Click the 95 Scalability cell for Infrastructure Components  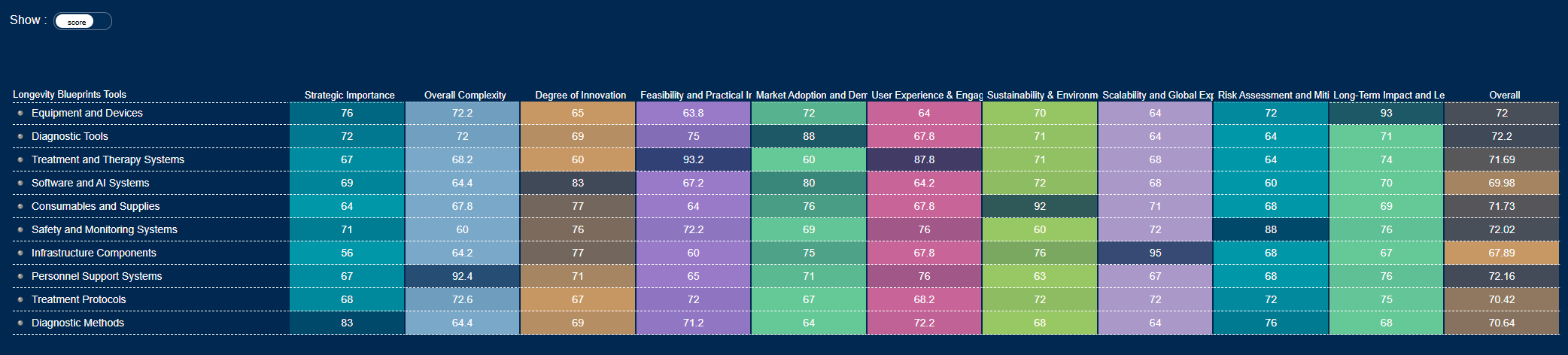point(1155,253)
